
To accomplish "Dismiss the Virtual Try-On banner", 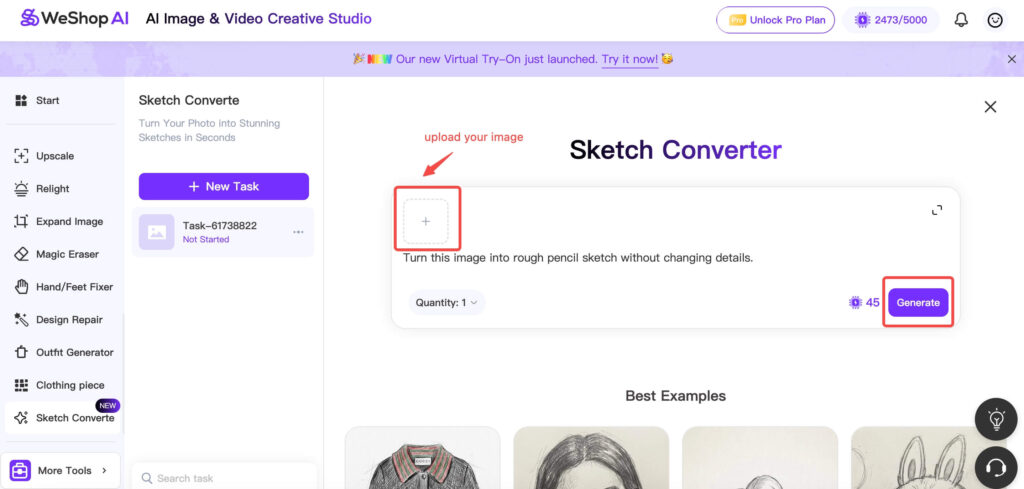I will click(x=1012, y=59).
